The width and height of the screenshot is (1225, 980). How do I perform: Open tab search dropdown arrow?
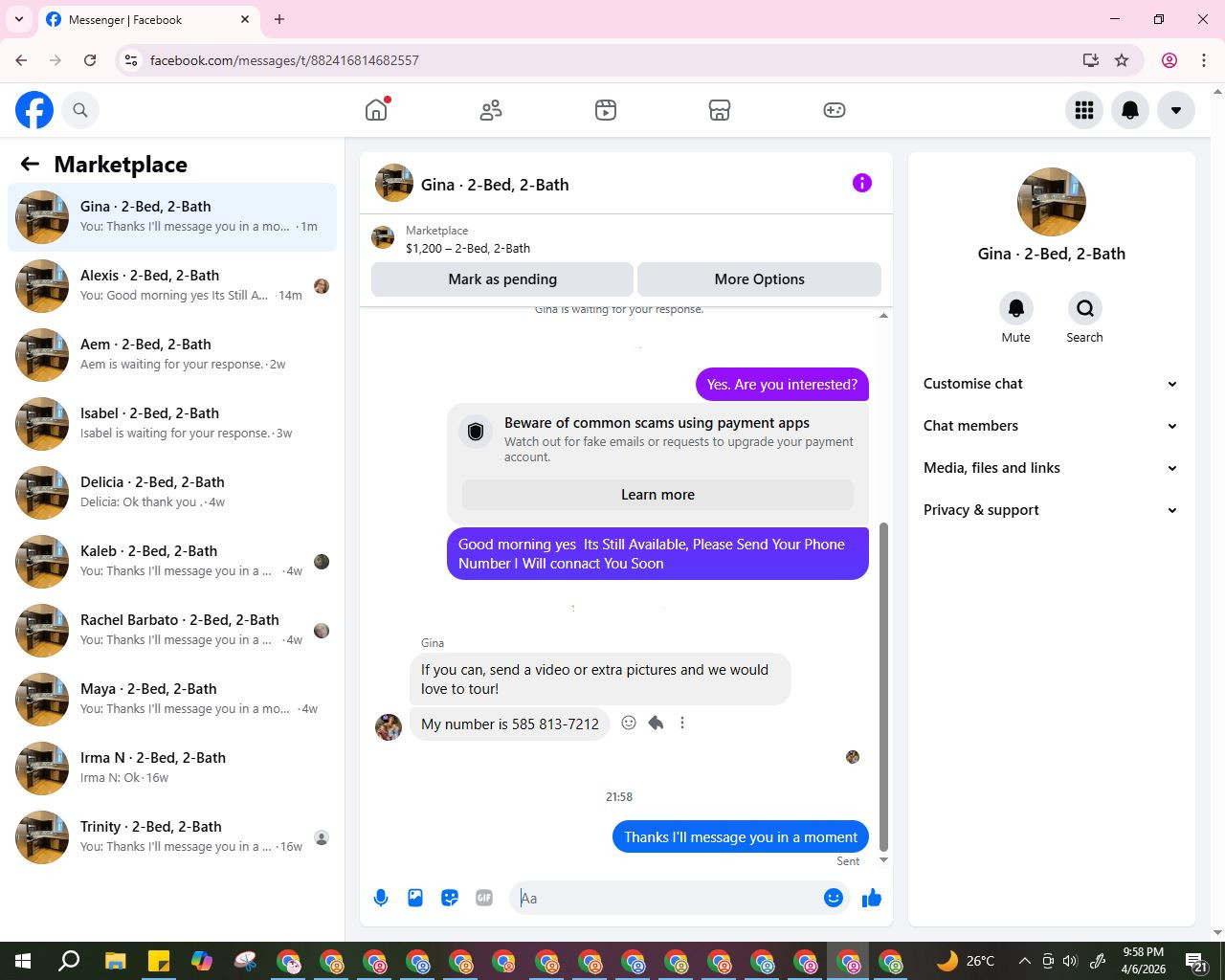click(19, 19)
